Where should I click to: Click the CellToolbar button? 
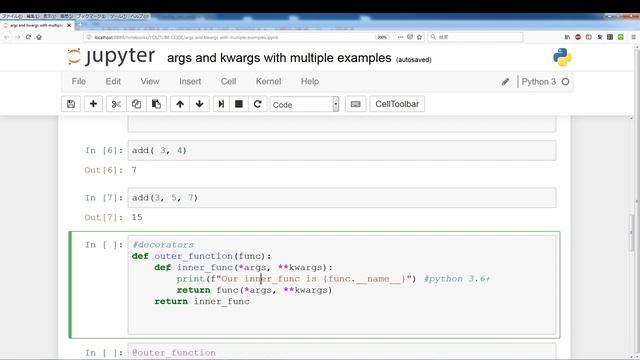(397, 104)
